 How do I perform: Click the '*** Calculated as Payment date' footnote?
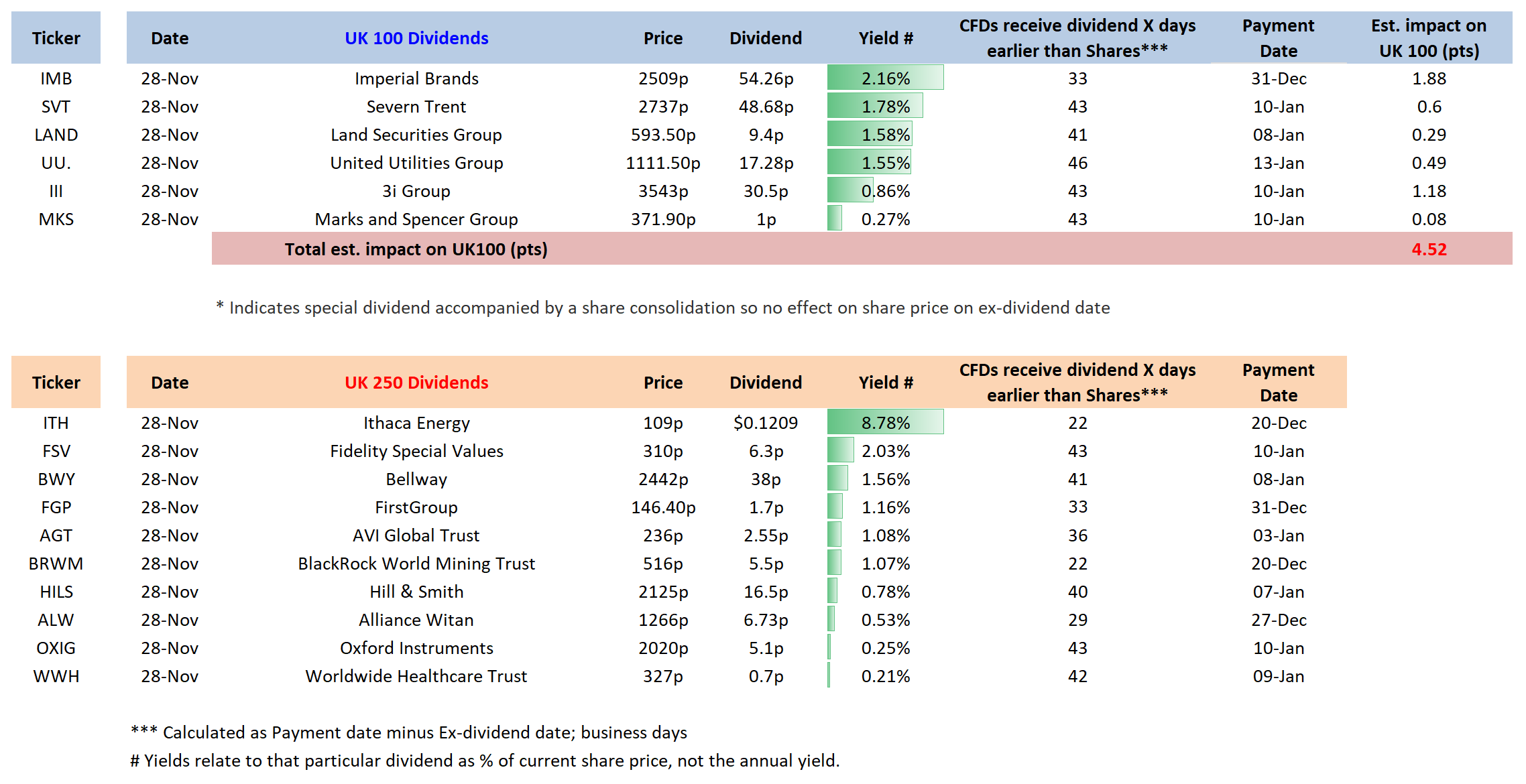click(409, 732)
